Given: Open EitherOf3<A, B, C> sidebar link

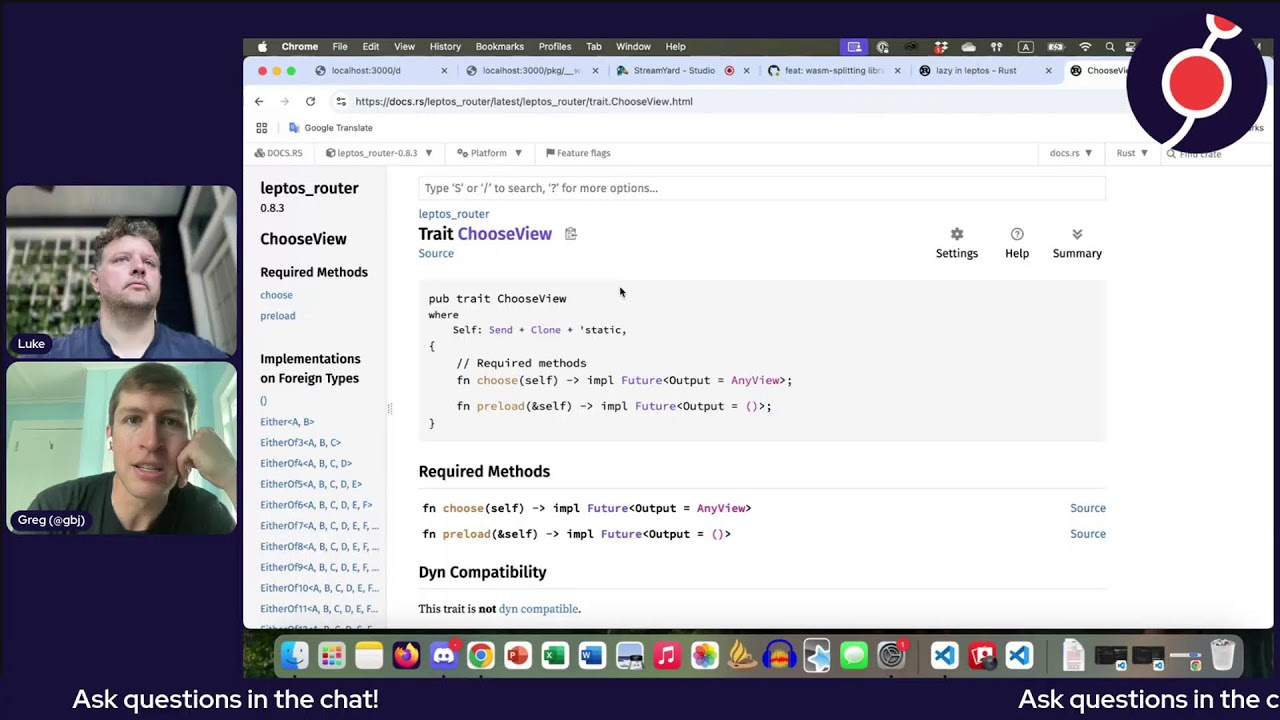Looking at the screenshot, I should pyautogui.click(x=300, y=443).
